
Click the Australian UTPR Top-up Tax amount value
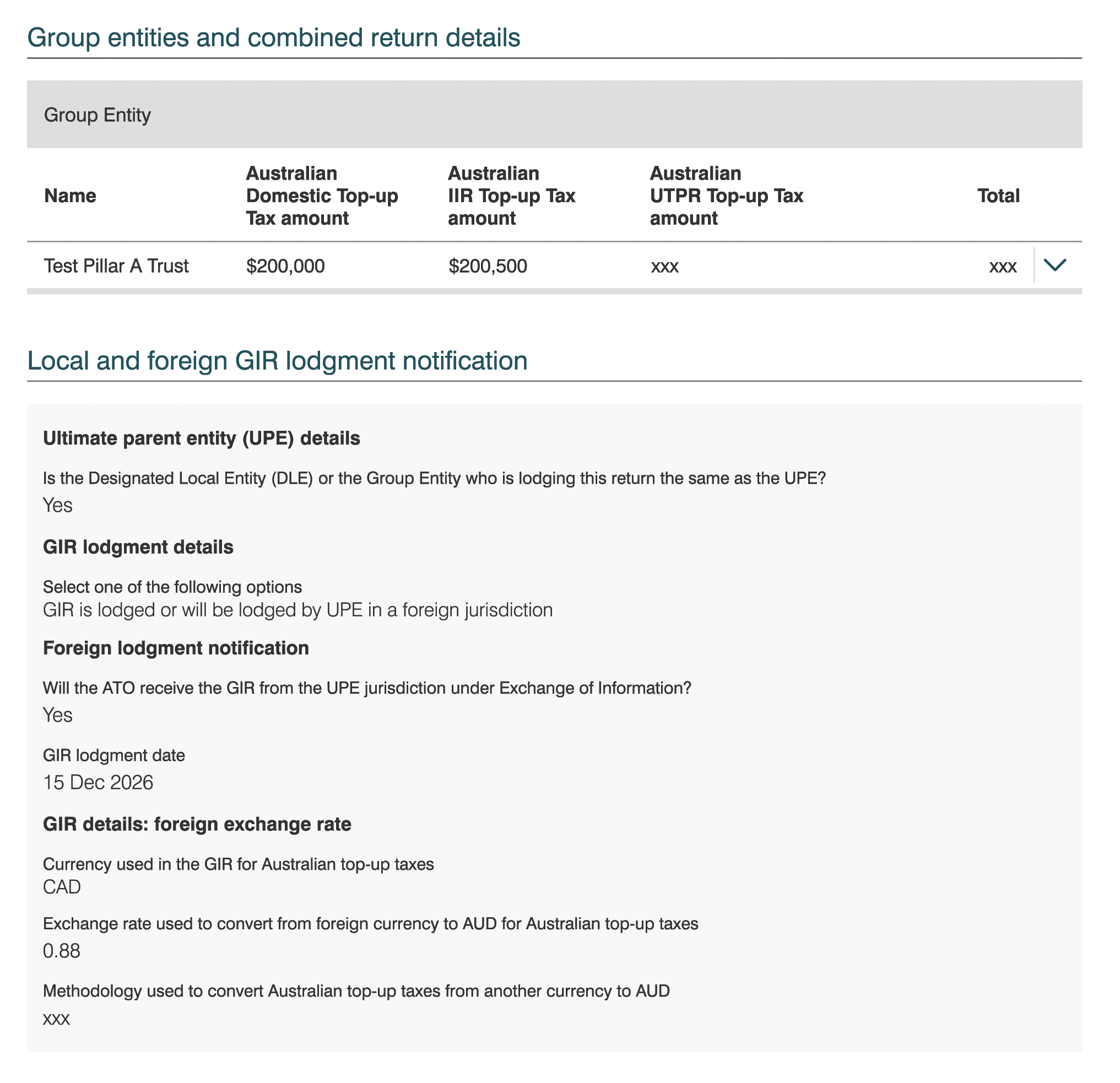[x=664, y=266]
